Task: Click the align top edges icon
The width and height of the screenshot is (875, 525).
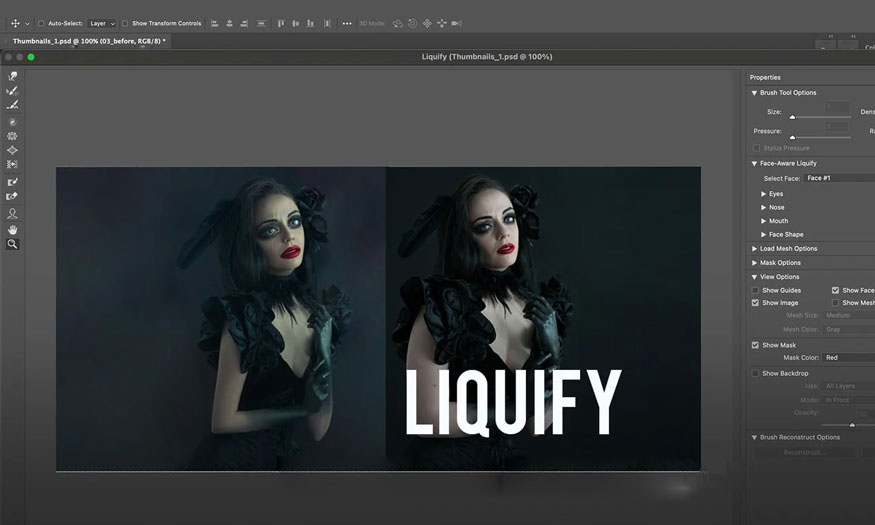Action: tap(281, 23)
